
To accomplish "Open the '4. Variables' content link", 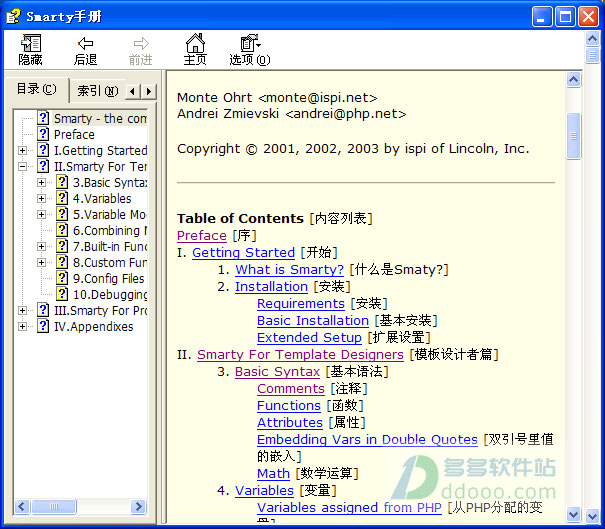I will click(x=264, y=490).
